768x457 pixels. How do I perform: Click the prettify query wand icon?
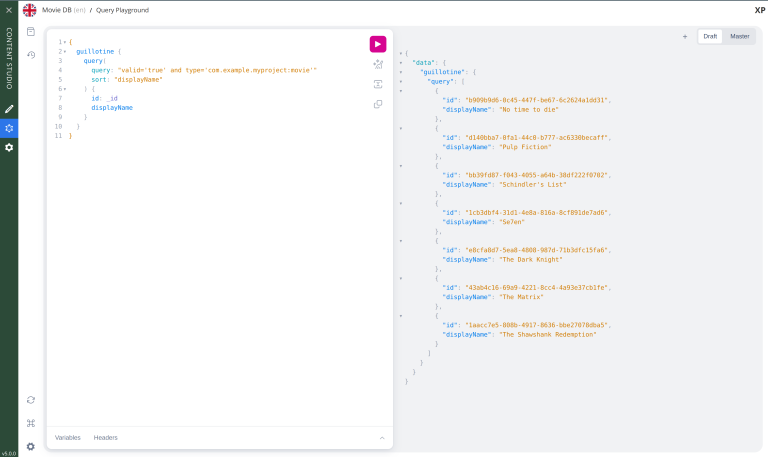(378, 64)
